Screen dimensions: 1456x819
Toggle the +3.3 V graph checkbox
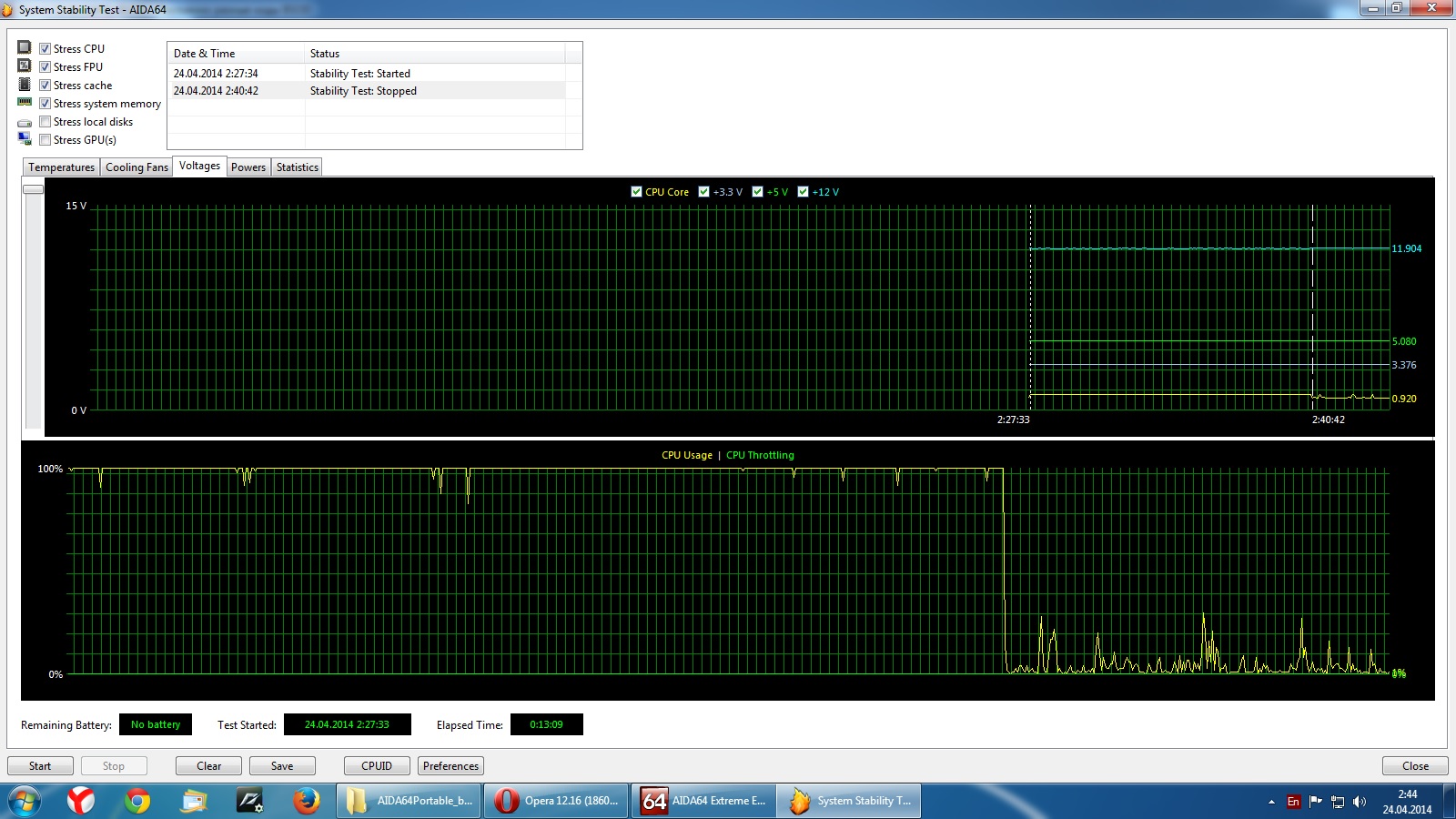point(703,191)
